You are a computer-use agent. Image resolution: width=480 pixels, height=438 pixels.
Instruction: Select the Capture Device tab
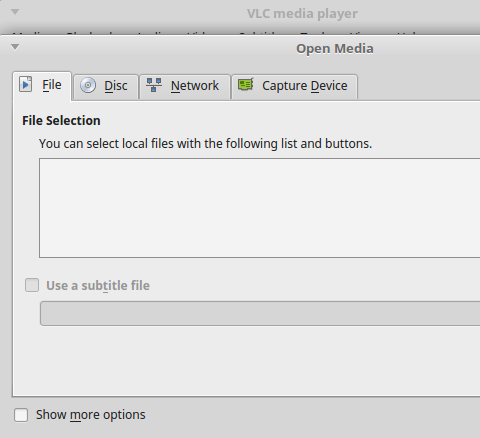(x=295, y=87)
